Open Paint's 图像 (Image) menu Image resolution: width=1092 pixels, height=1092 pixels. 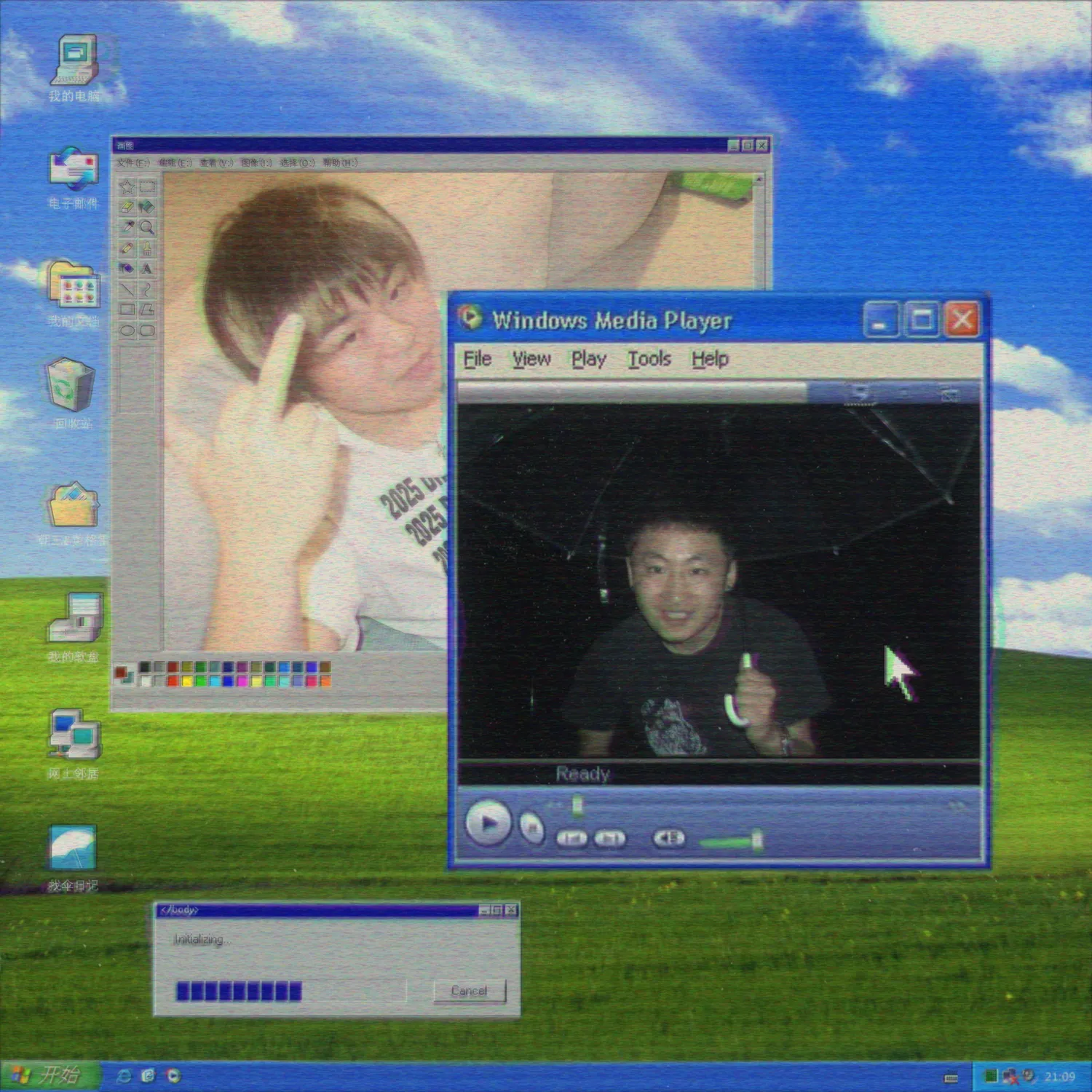click(256, 162)
